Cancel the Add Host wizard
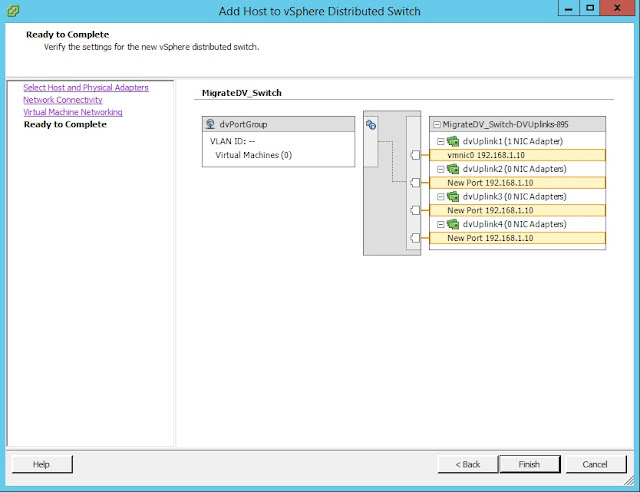Viewport: 640px width, 492px height. [596, 464]
